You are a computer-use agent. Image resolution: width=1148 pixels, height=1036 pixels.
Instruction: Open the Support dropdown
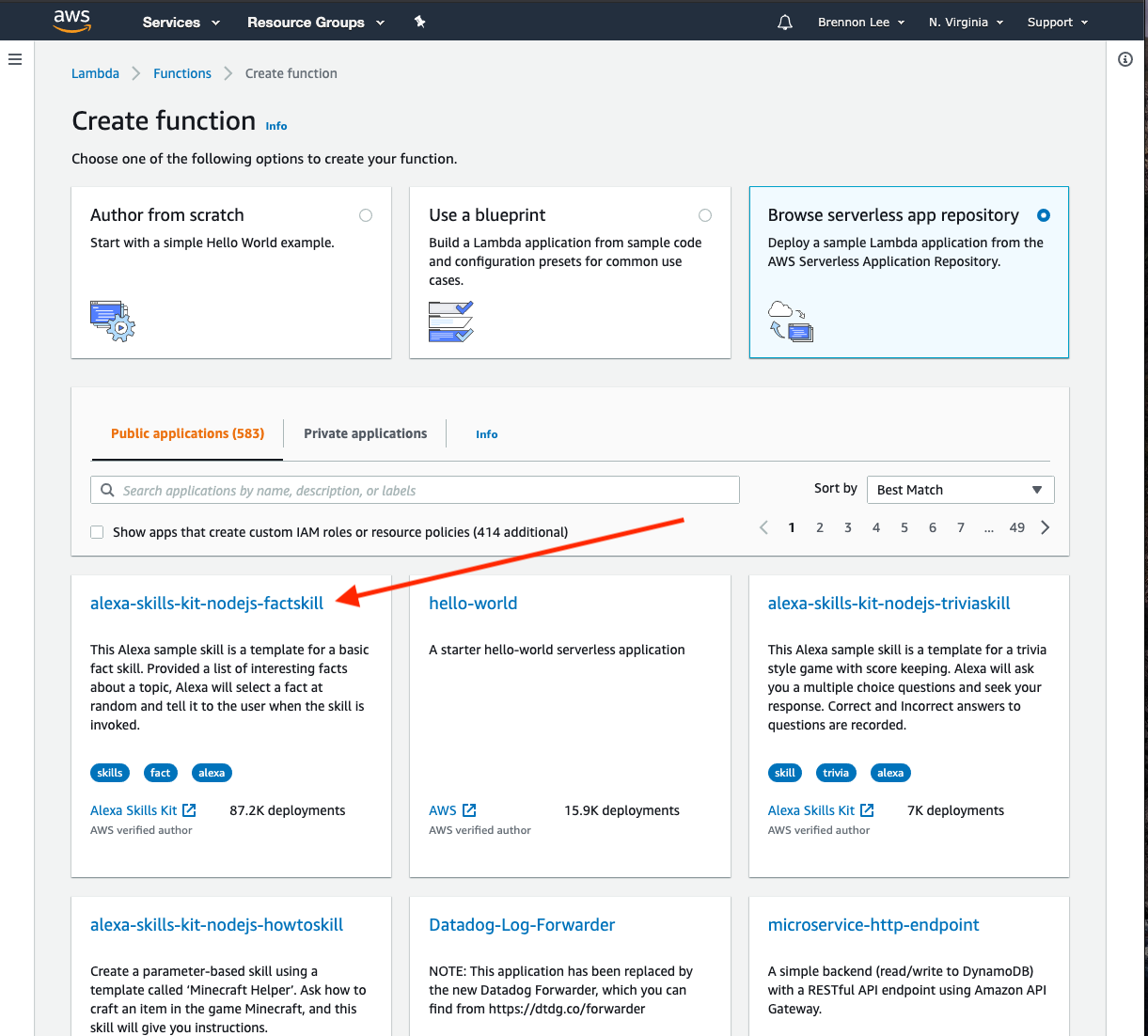(x=1058, y=22)
